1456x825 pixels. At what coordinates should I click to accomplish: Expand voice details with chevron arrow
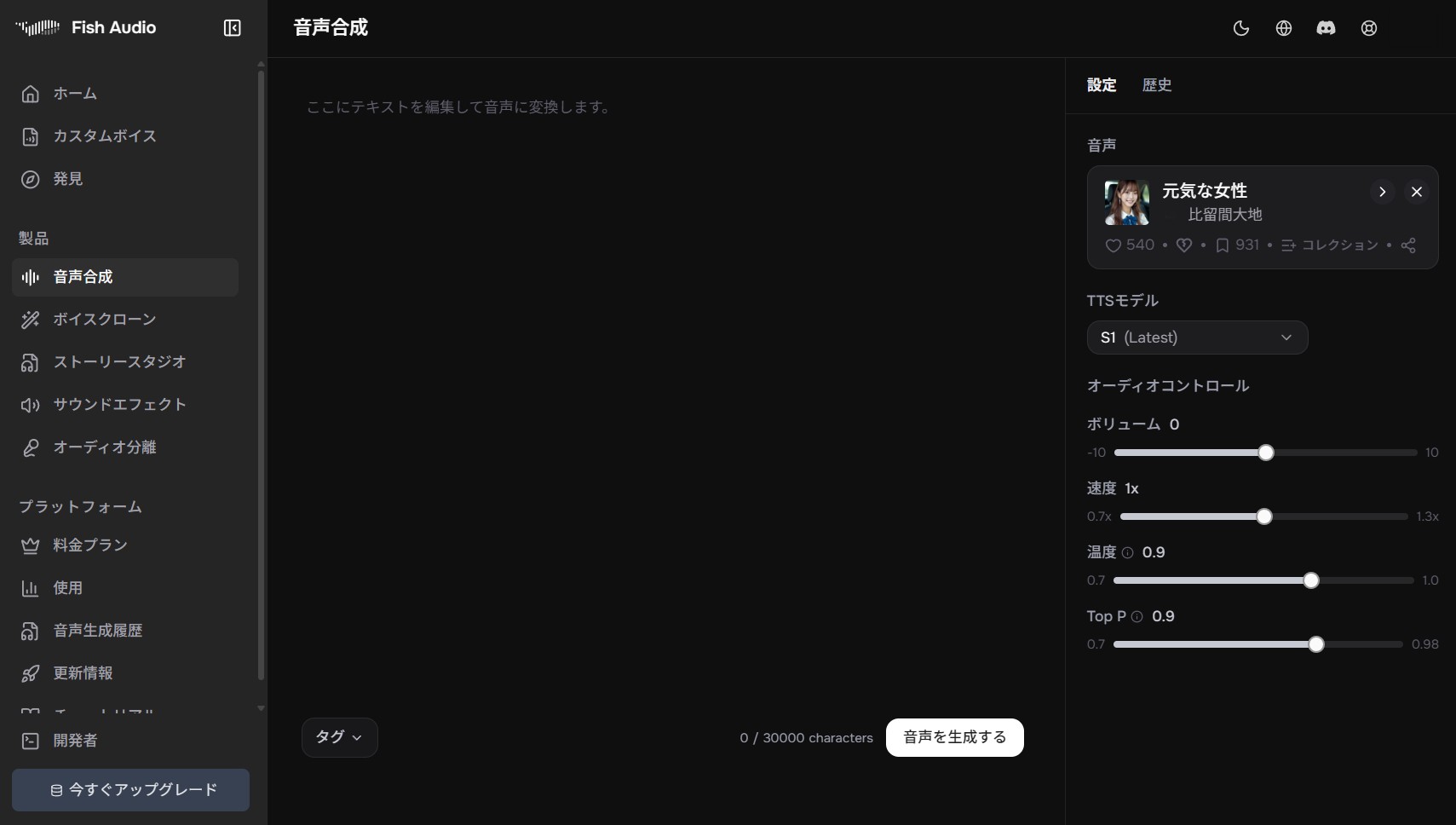pyautogui.click(x=1382, y=192)
